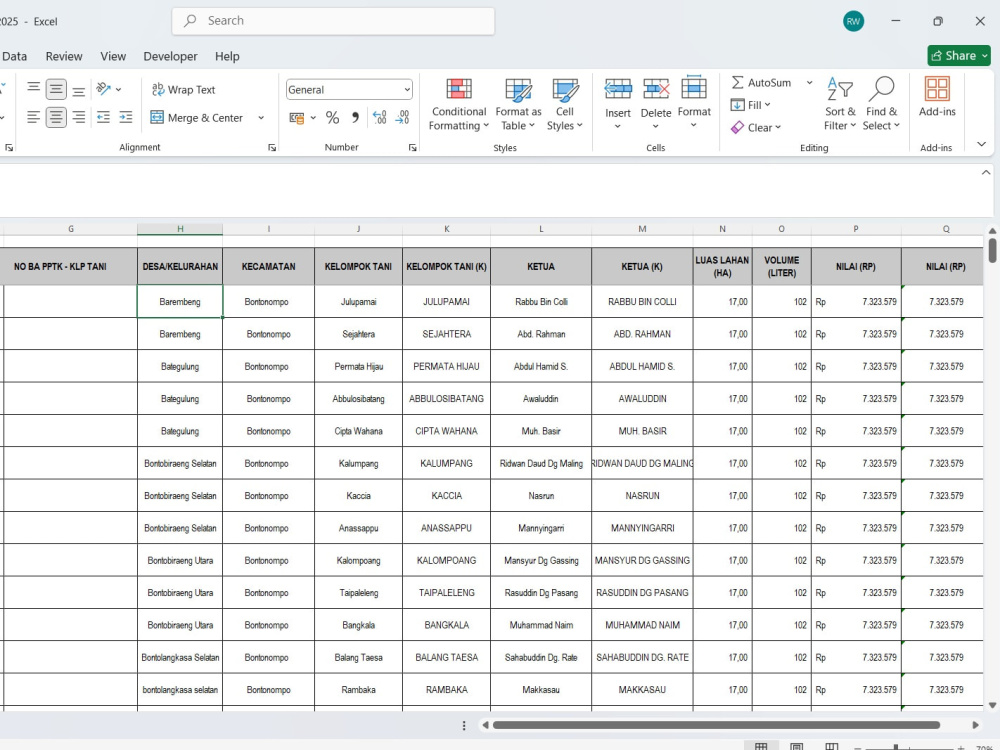Click the Format as Table icon

(518, 91)
